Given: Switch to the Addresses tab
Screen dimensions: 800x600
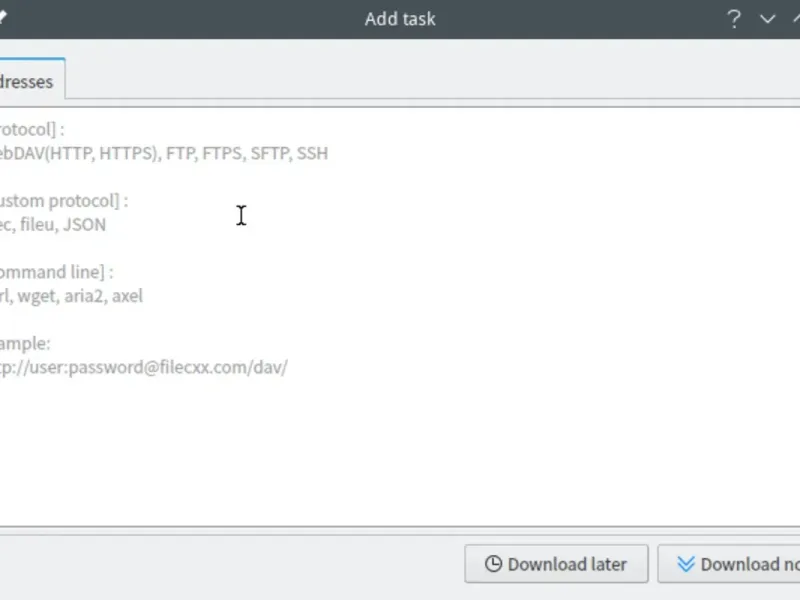Looking at the screenshot, I should click(28, 81).
